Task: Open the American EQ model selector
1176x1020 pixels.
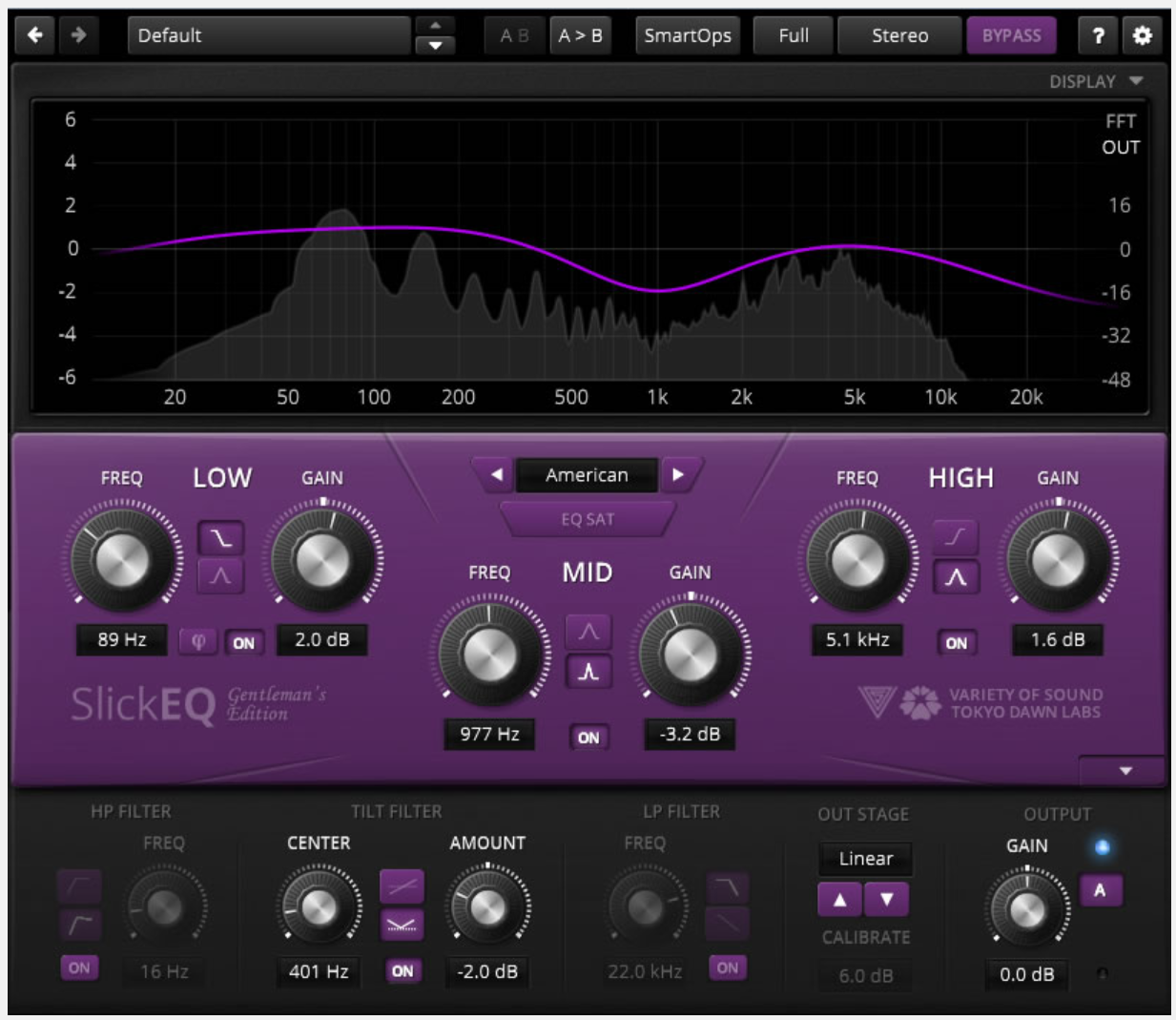Action: 587,474
